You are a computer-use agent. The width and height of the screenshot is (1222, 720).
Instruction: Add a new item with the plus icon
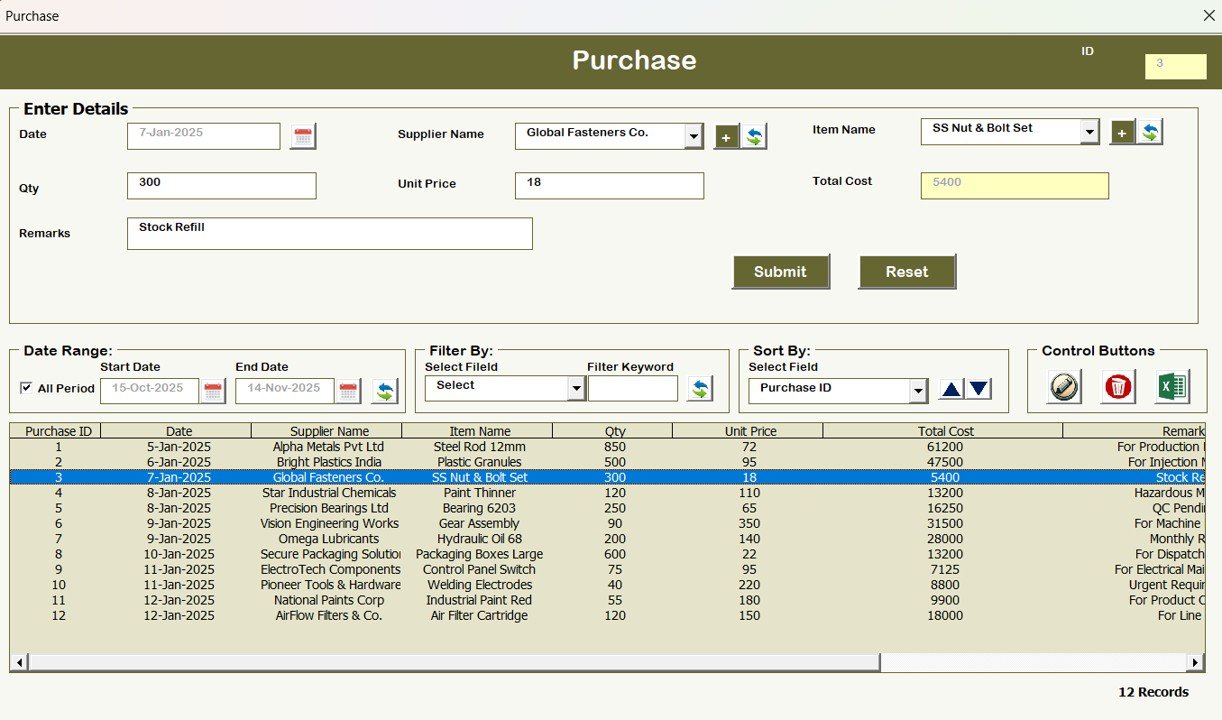pyautogui.click(x=1122, y=131)
